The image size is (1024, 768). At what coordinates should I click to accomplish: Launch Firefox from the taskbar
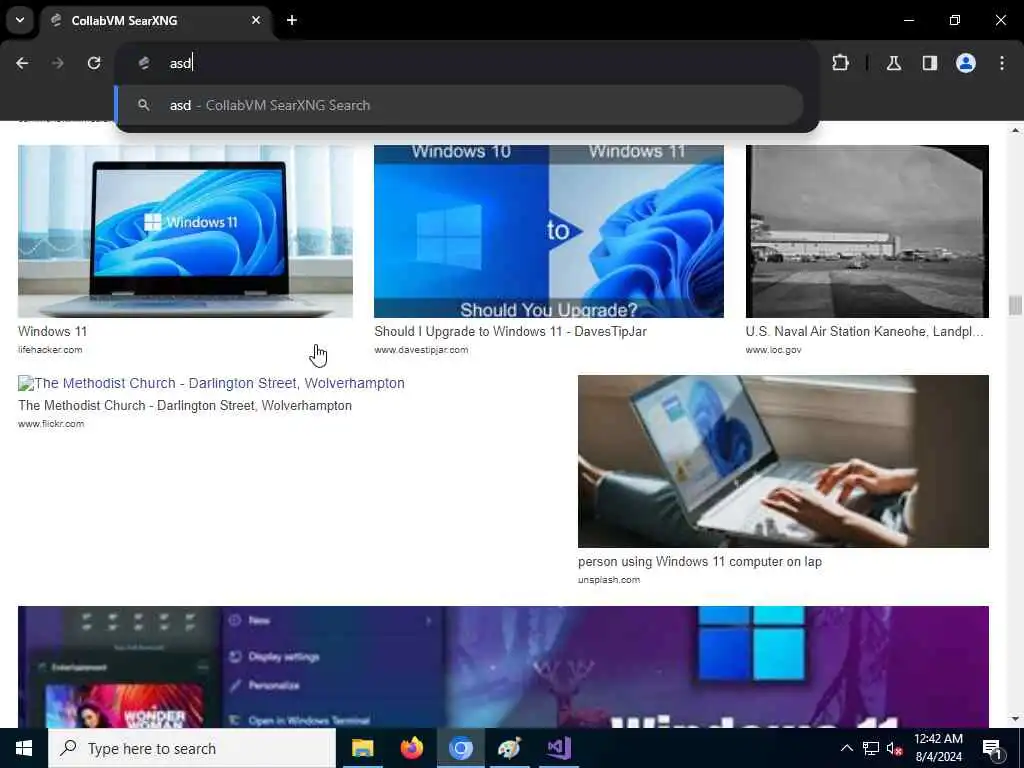tap(411, 748)
